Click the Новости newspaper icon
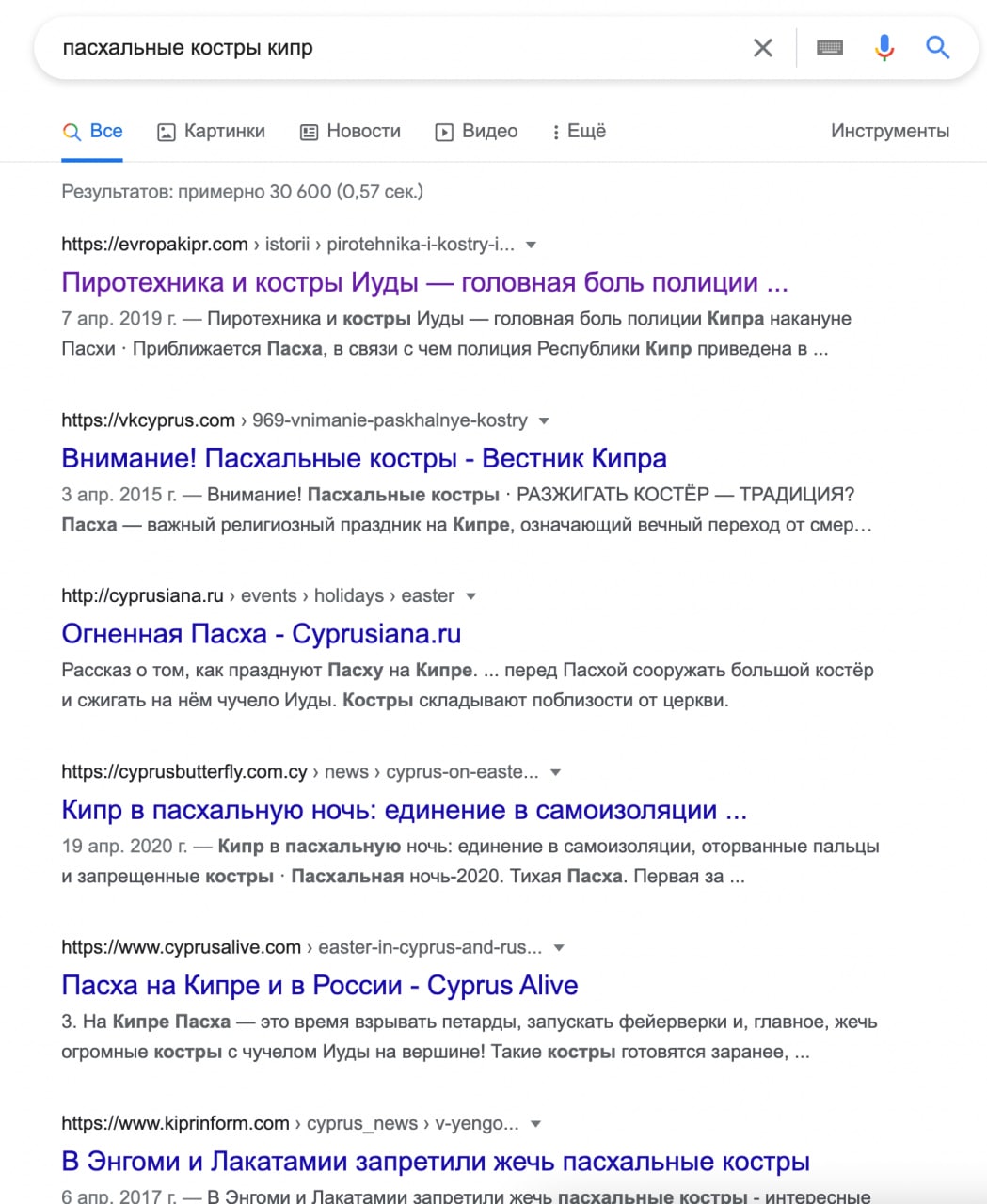This screenshot has width=987, height=1204. (x=309, y=133)
